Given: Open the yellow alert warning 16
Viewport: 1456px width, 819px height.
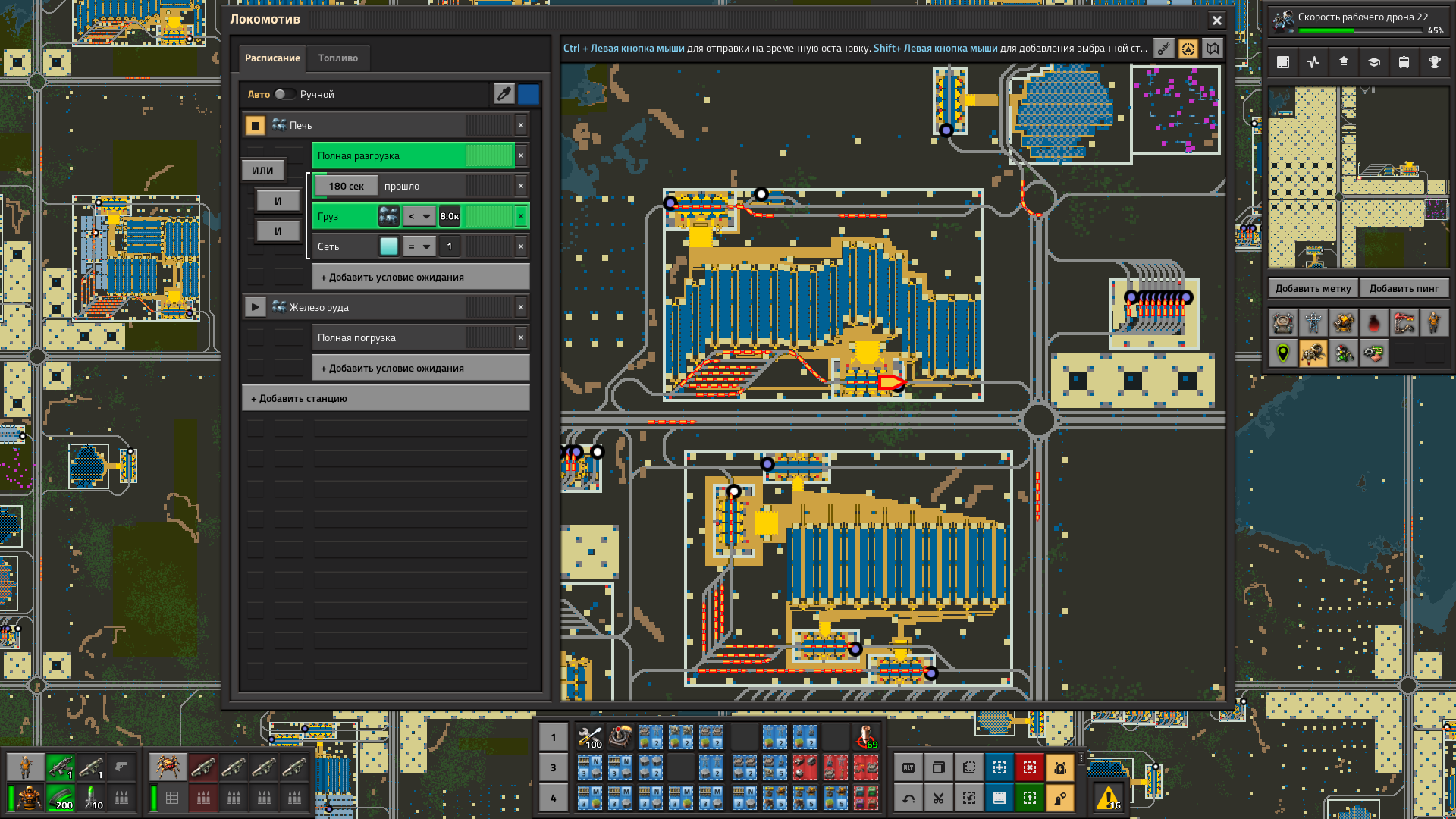Looking at the screenshot, I should coord(1109,798).
